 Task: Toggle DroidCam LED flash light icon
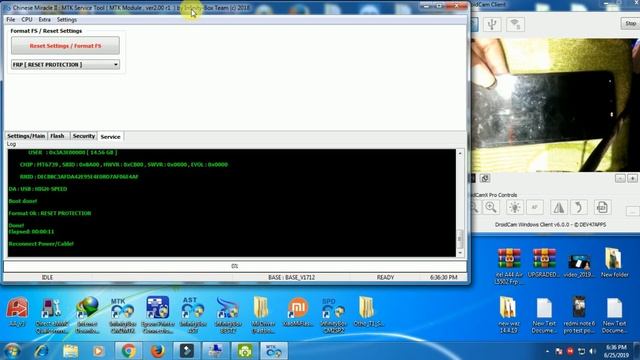point(515,207)
